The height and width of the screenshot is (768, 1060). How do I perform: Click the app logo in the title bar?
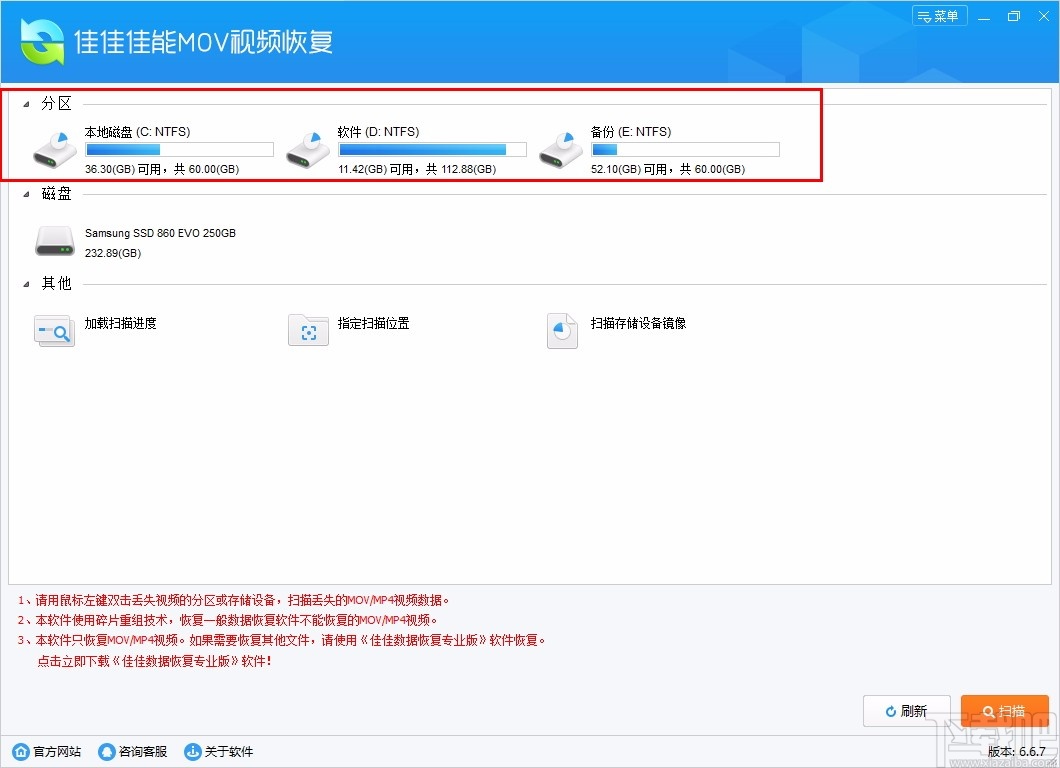tap(40, 40)
